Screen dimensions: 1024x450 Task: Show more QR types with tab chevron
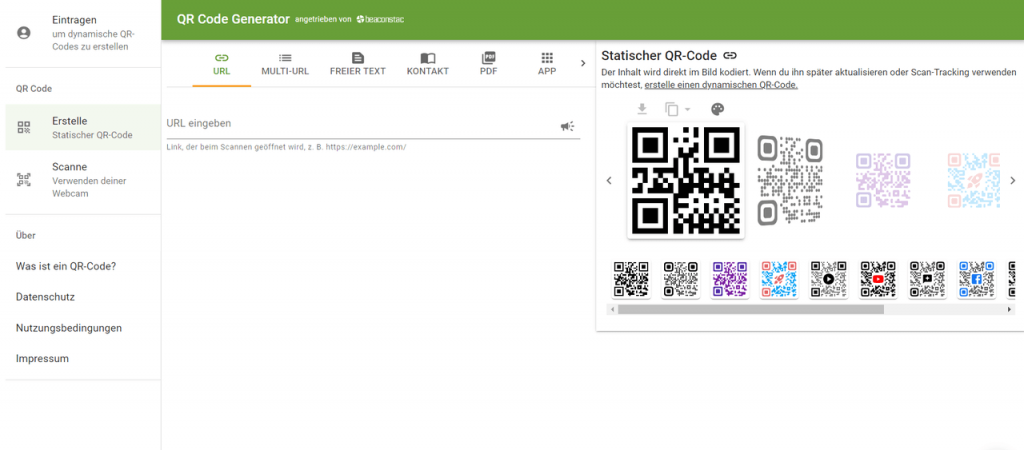(583, 63)
